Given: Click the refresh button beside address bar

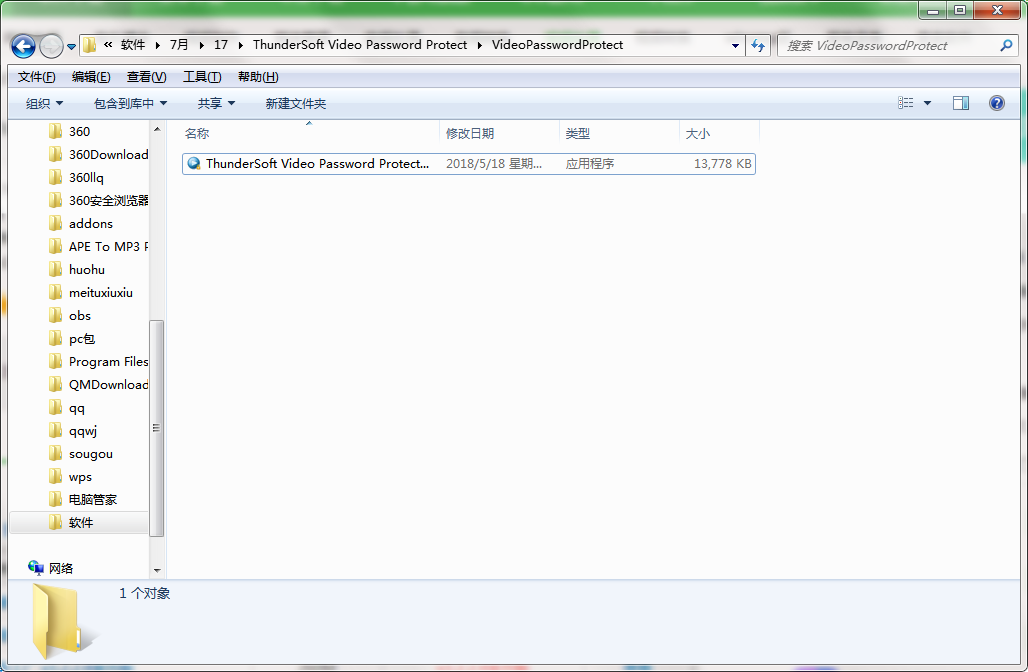Looking at the screenshot, I should [x=758, y=45].
